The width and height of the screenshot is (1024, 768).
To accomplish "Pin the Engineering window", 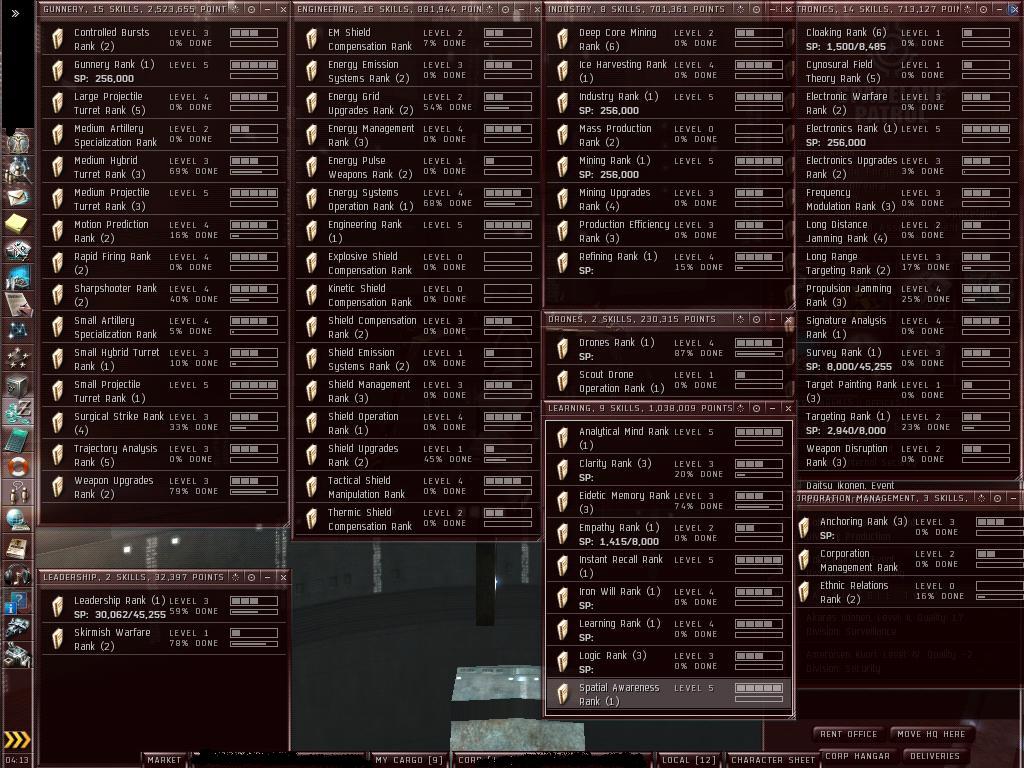I will [x=490, y=9].
